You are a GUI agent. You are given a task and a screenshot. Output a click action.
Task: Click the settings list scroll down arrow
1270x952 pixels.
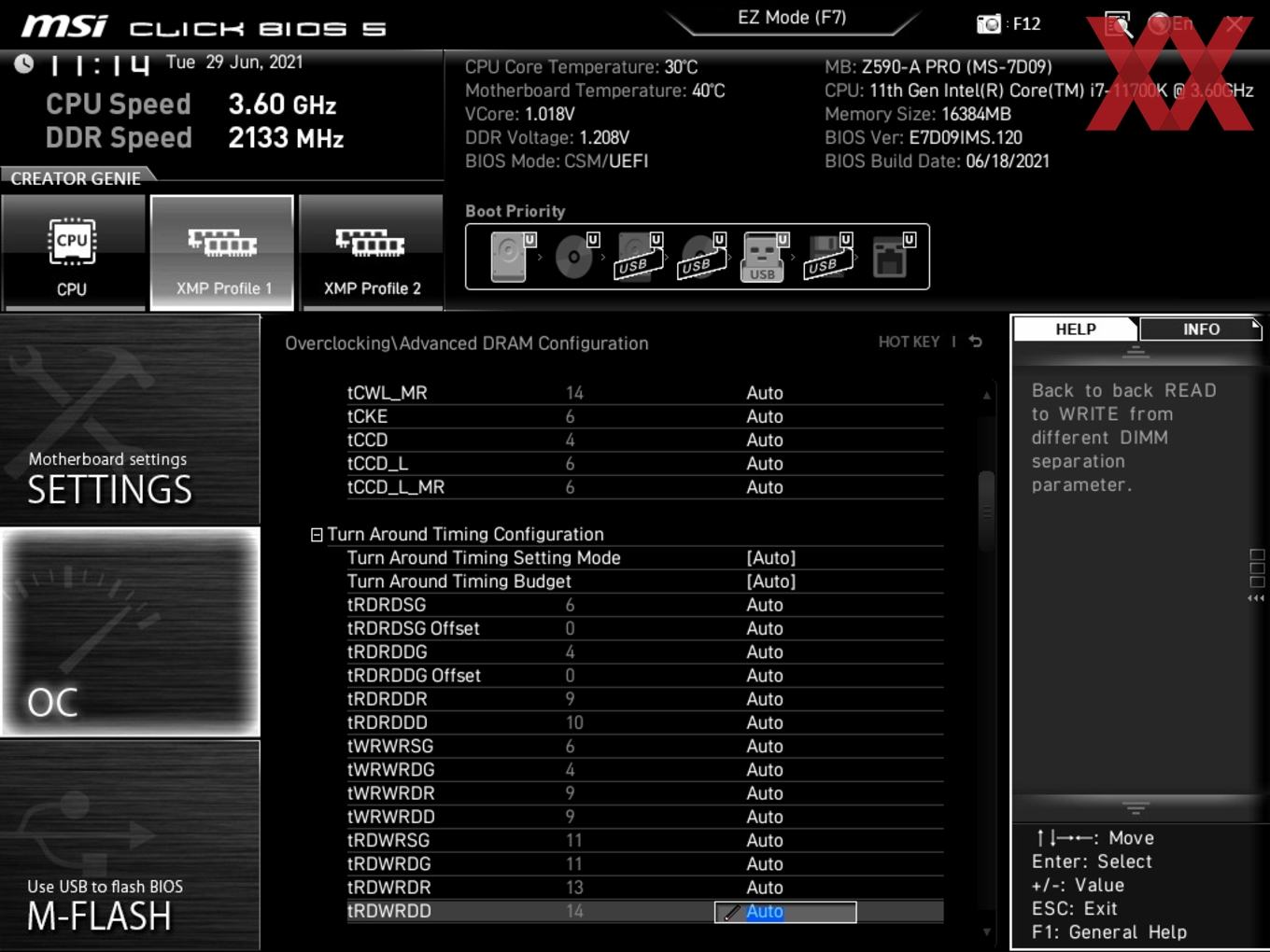coord(986,931)
